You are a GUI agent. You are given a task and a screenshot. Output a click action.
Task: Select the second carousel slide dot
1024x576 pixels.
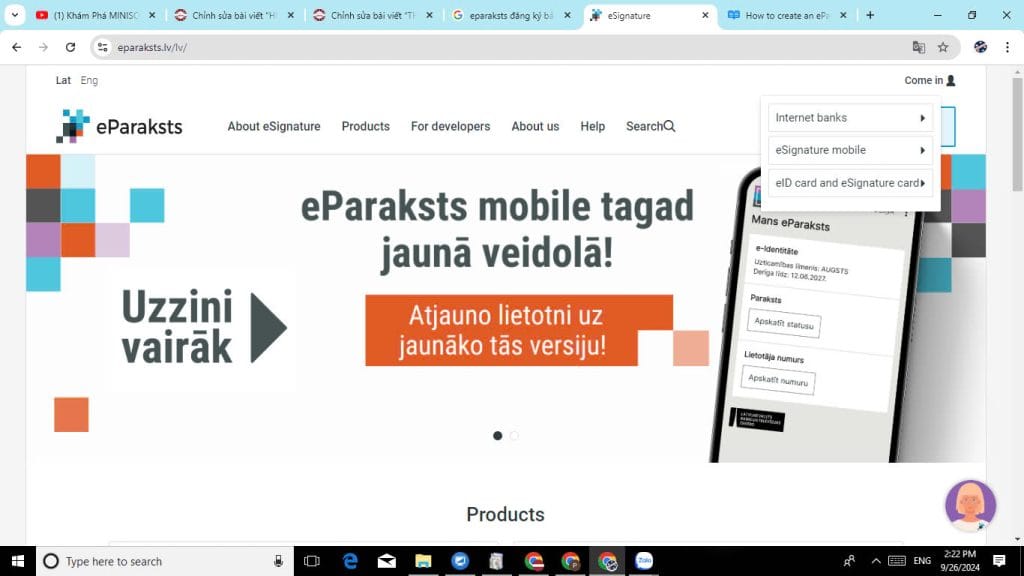click(514, 436)
